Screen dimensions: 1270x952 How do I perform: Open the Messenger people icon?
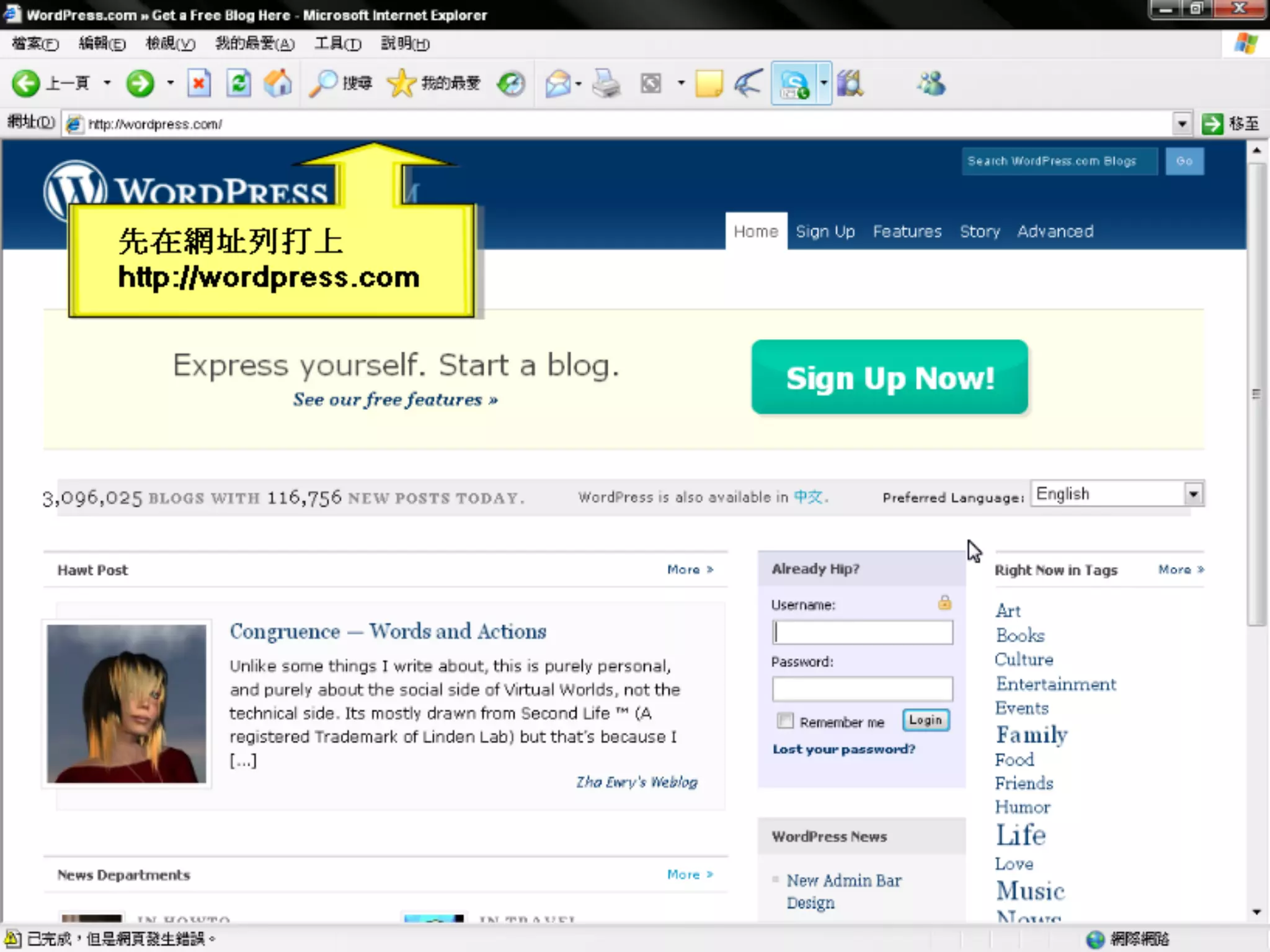pyautogui.click(x=931, y=83)
